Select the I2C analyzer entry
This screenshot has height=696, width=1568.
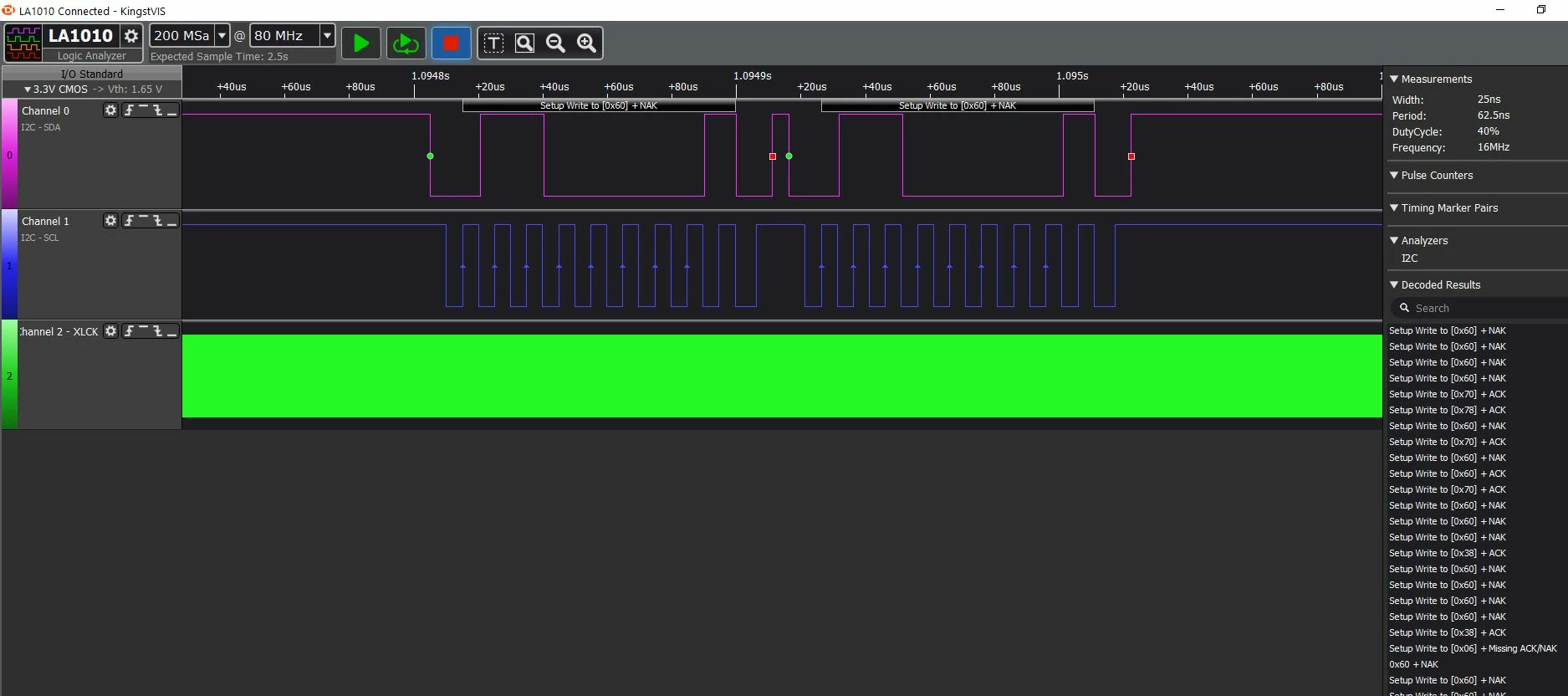pos(1410,258)
